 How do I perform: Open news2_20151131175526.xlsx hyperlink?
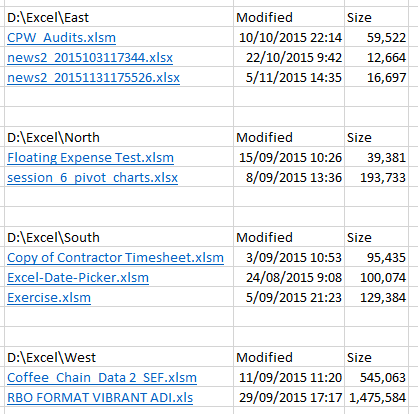point(93,78)
